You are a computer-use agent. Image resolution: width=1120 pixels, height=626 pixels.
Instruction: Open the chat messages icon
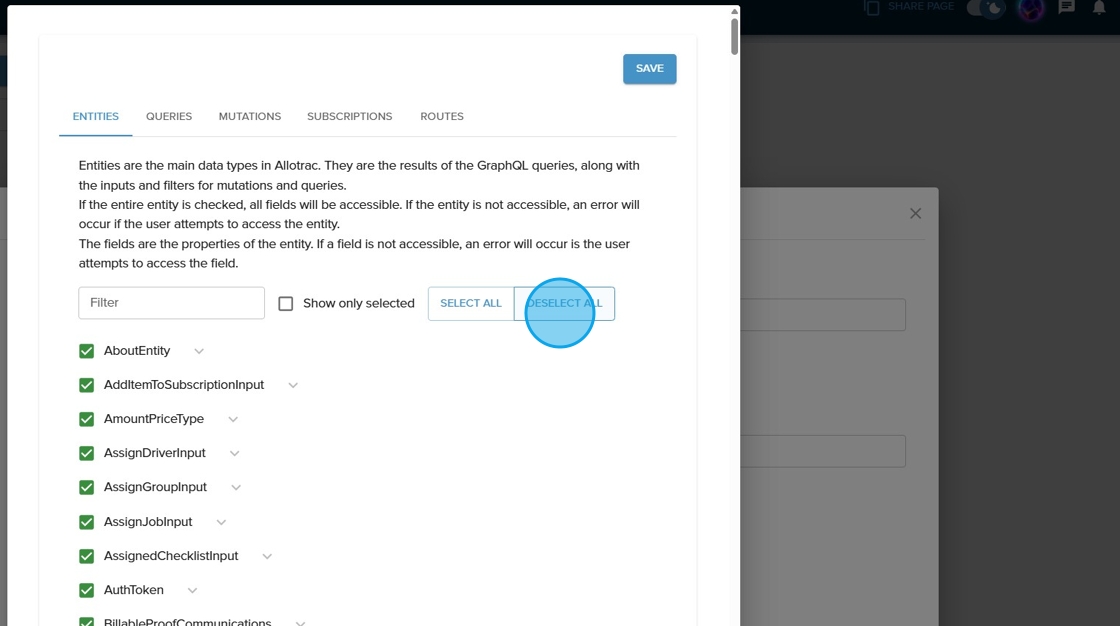tap(1067, 8)
